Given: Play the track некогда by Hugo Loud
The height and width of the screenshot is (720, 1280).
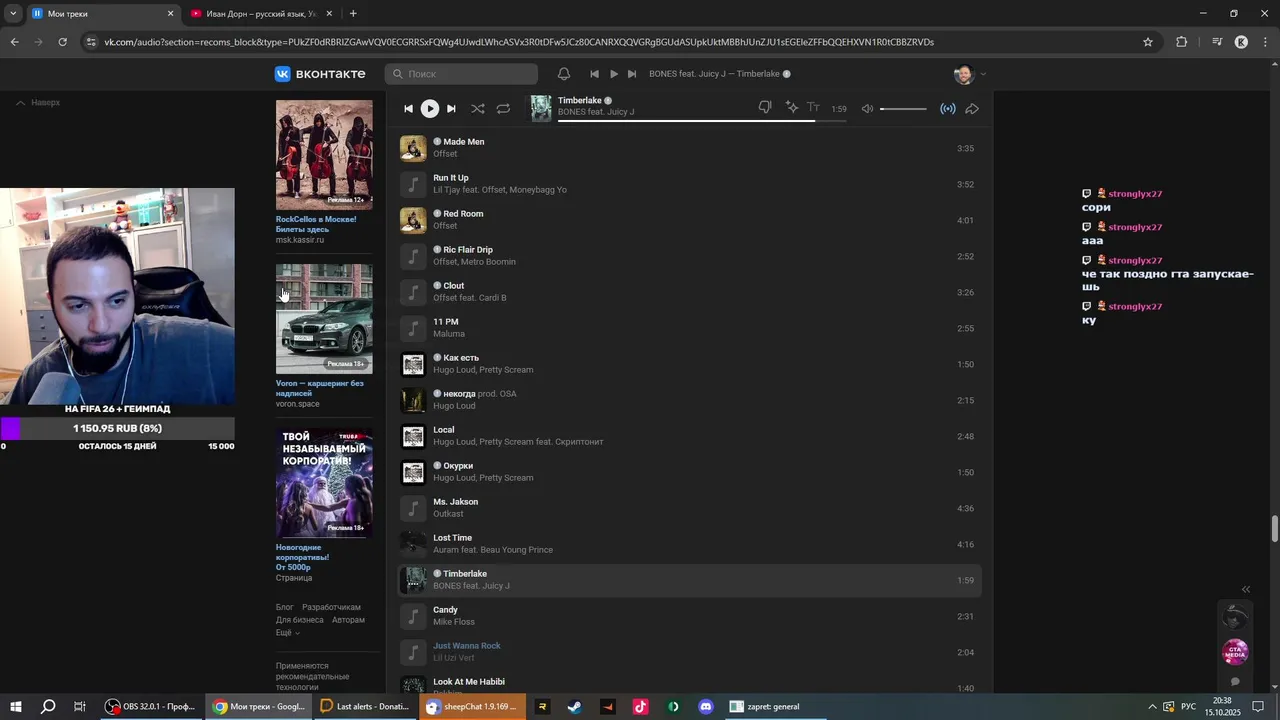Looking at the screenshot, I should [x=690, y=400].
